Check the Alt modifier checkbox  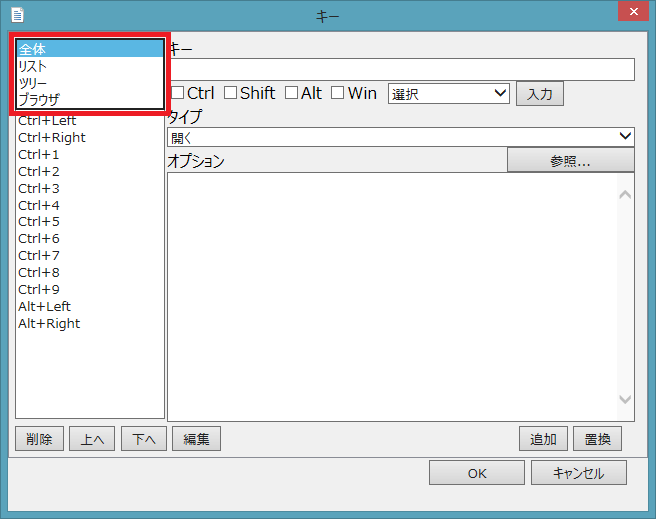tap(292, 93)
